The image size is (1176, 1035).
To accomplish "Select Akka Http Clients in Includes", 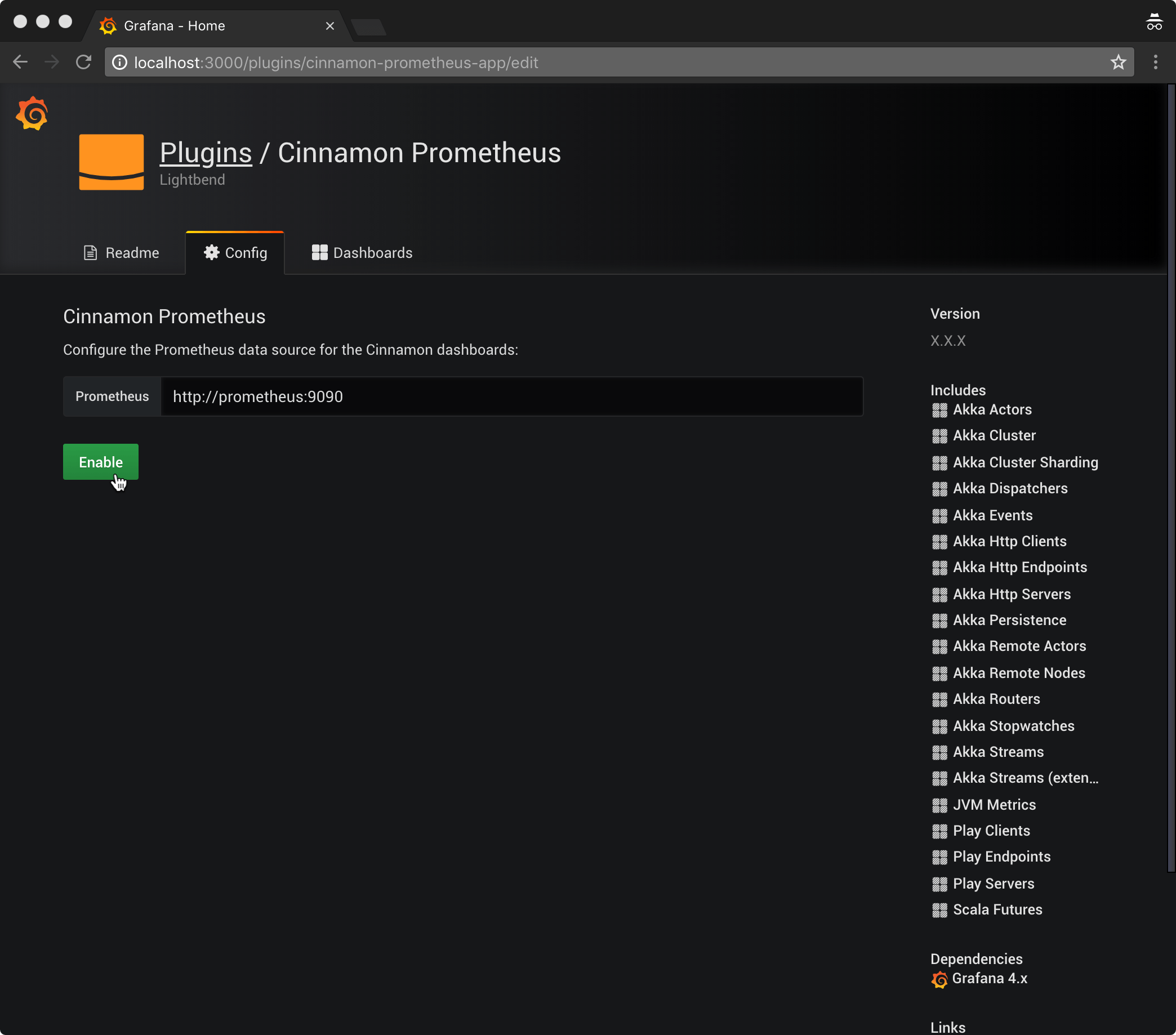I will 1009,541.
